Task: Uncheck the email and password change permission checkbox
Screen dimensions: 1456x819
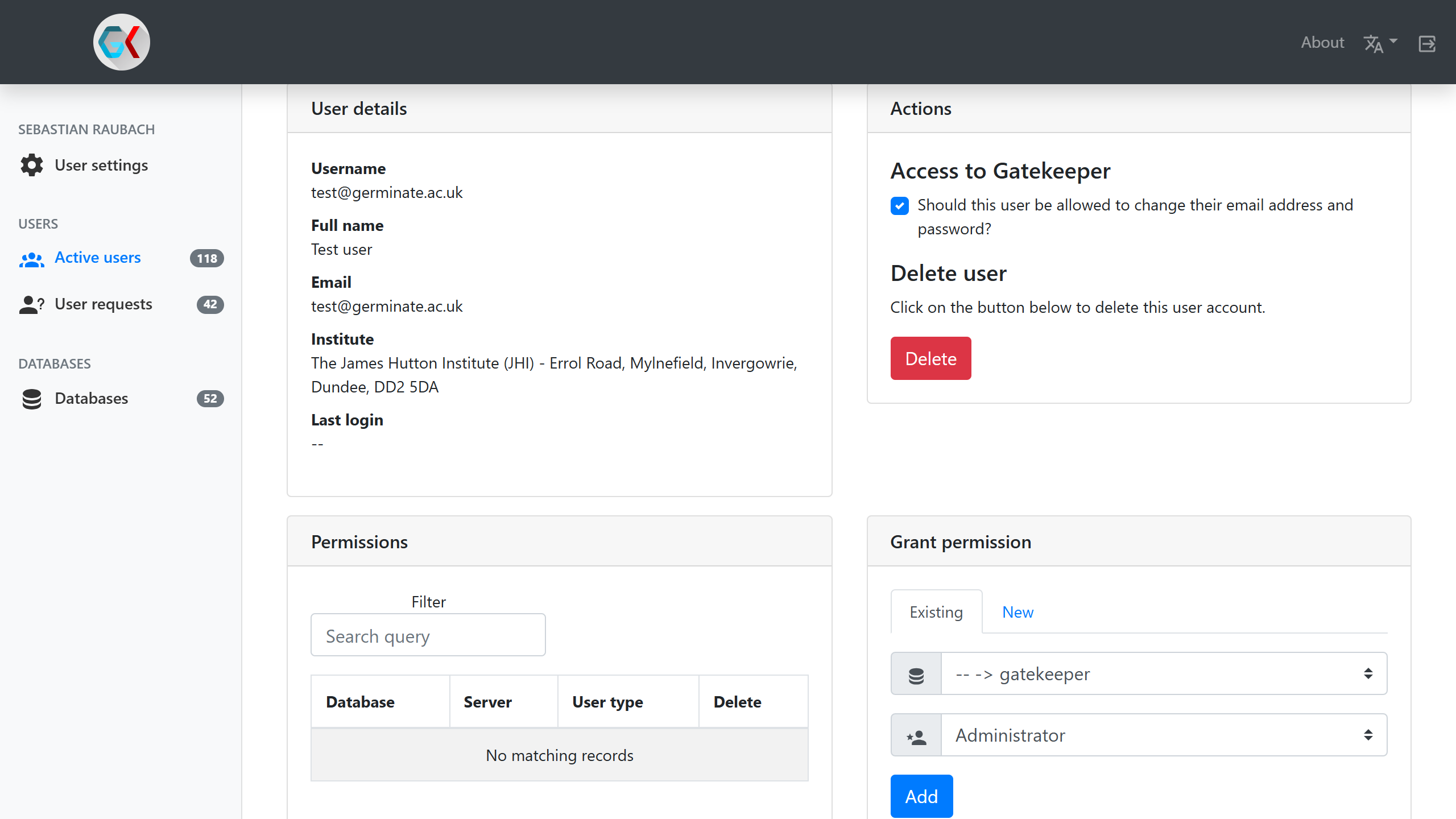Action: (x=900, y=206)
